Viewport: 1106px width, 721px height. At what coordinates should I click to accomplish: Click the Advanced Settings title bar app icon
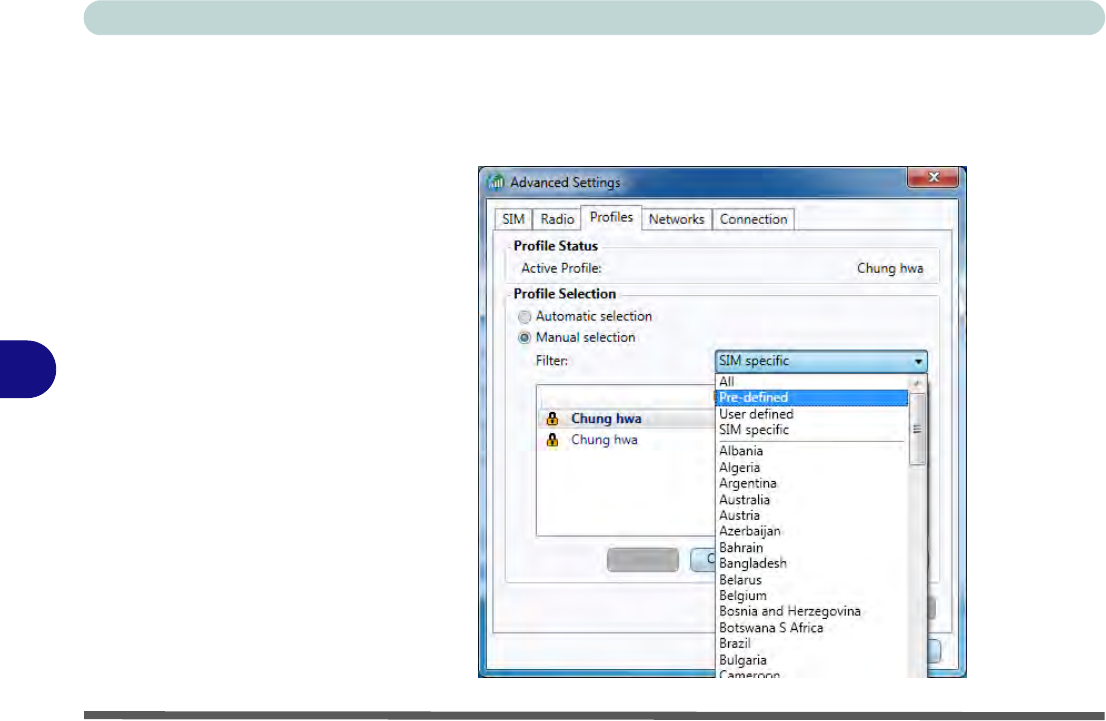click(x=496, y=182)
